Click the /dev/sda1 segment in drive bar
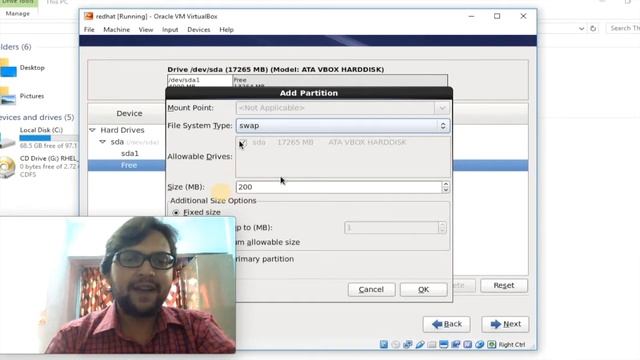 click(x=200, y=81)
